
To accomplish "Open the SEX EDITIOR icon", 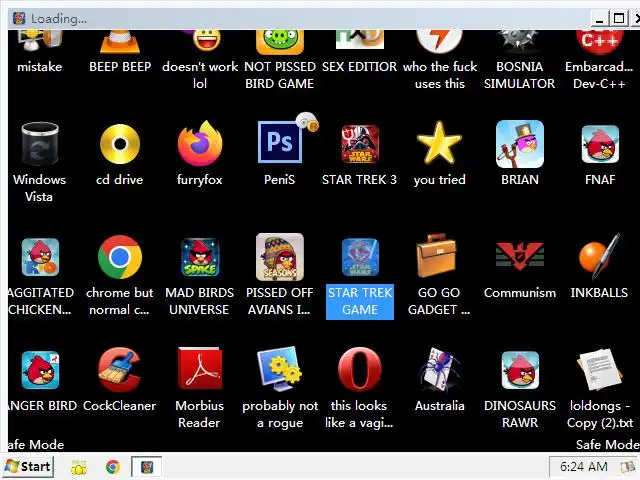I will 360,40.
